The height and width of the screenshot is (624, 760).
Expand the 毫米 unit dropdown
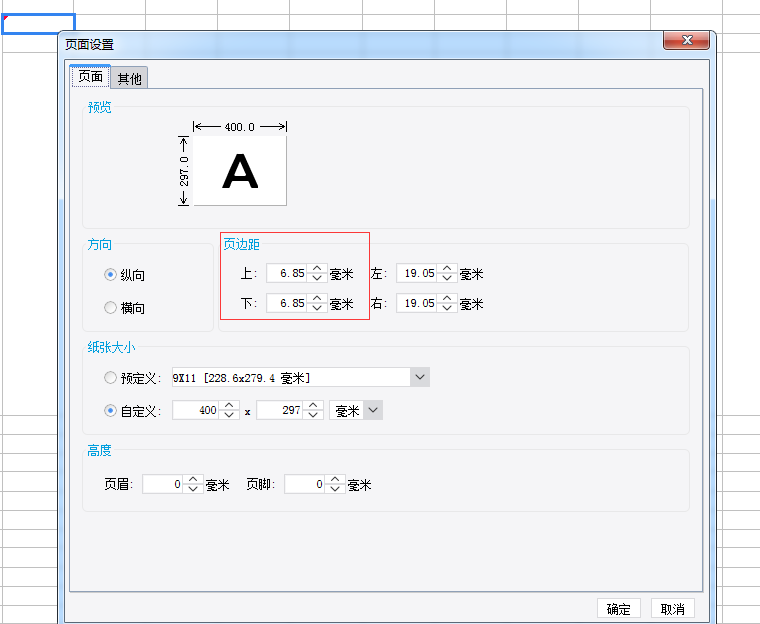click(373, 410)
